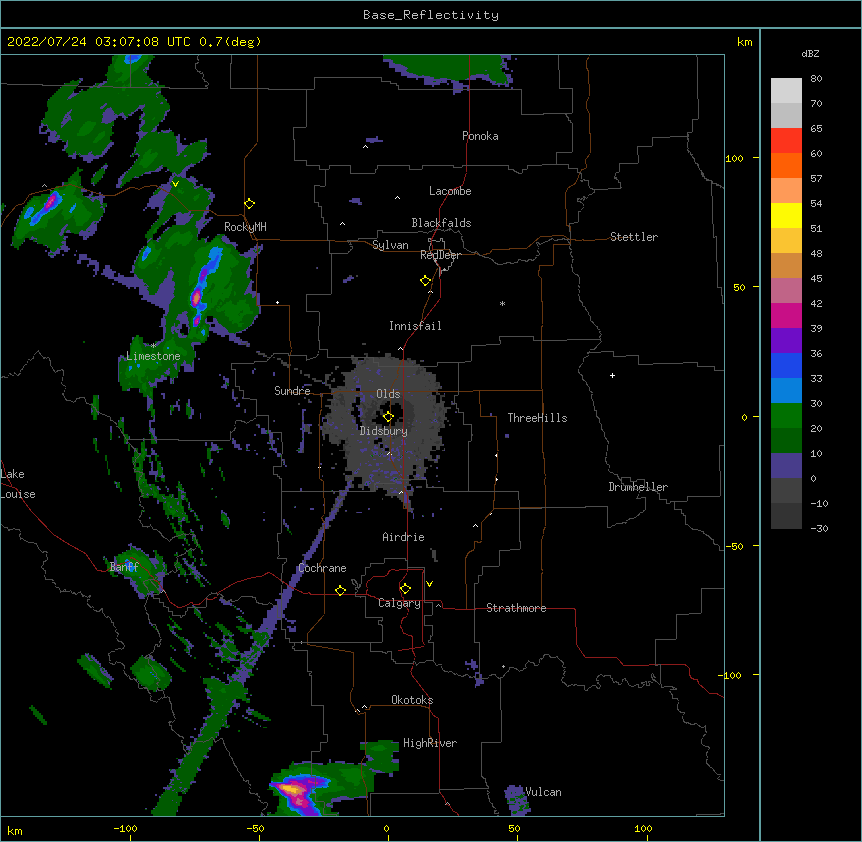Click the 33 dBZ blue legend swatch
862x842 pixels.
tap(786, 365)
